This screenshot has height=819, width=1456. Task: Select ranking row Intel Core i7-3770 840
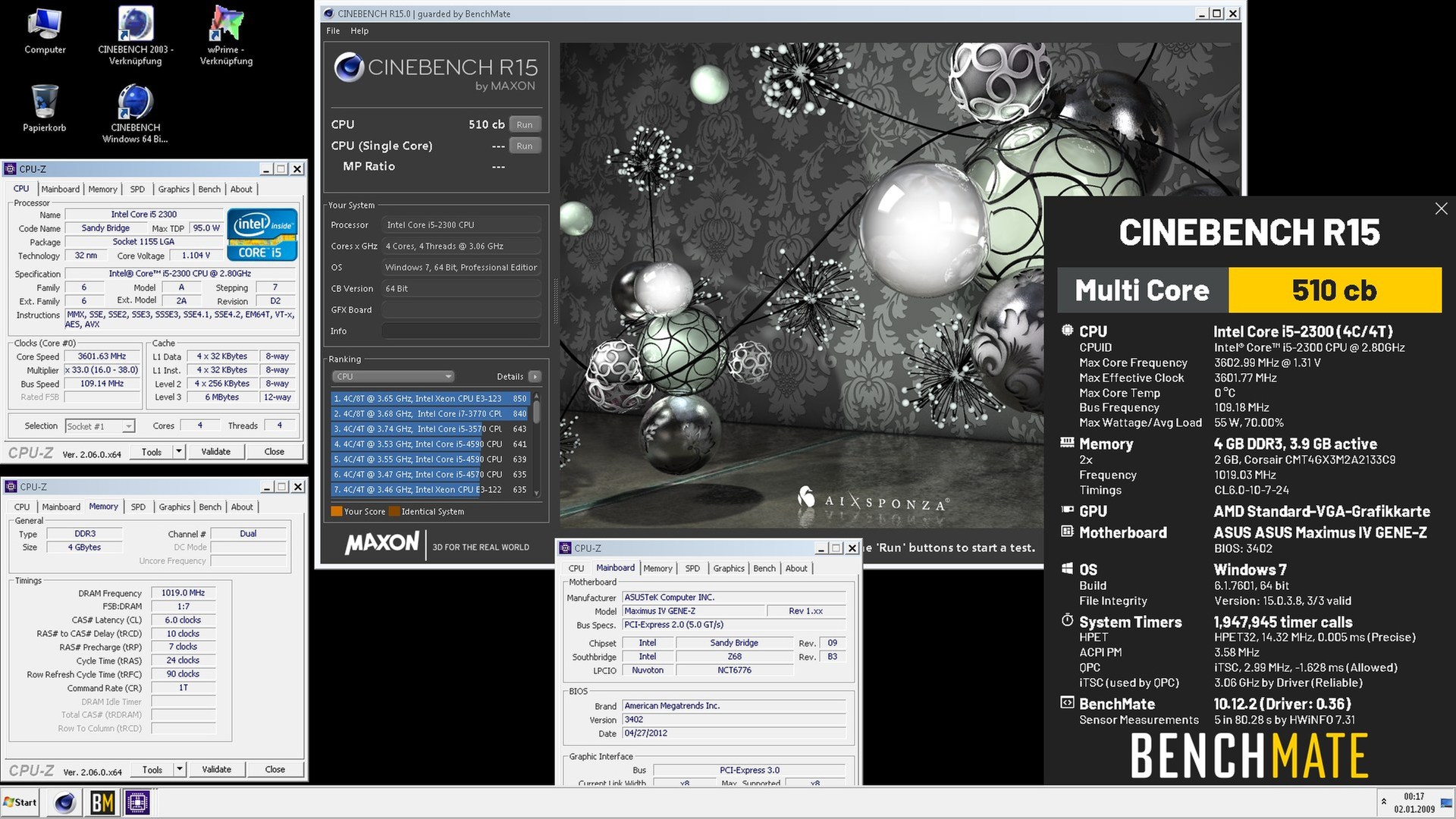coord(430,413)
